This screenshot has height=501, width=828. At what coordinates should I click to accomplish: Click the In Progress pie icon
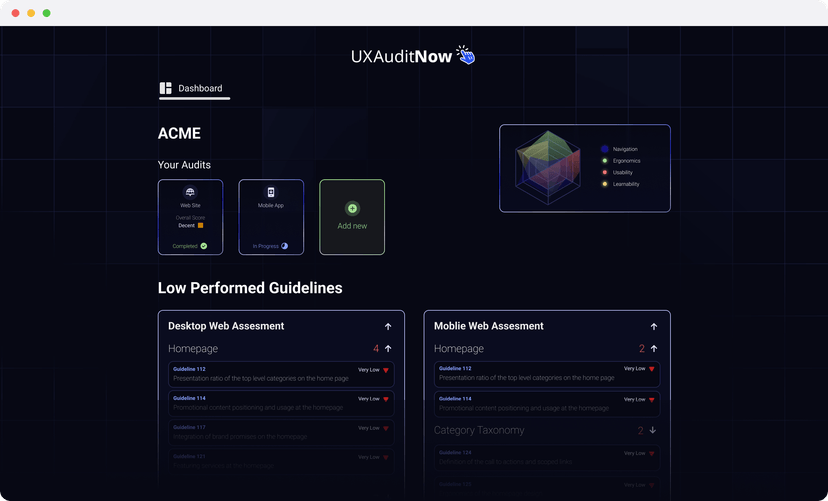[x=285, y=246]
